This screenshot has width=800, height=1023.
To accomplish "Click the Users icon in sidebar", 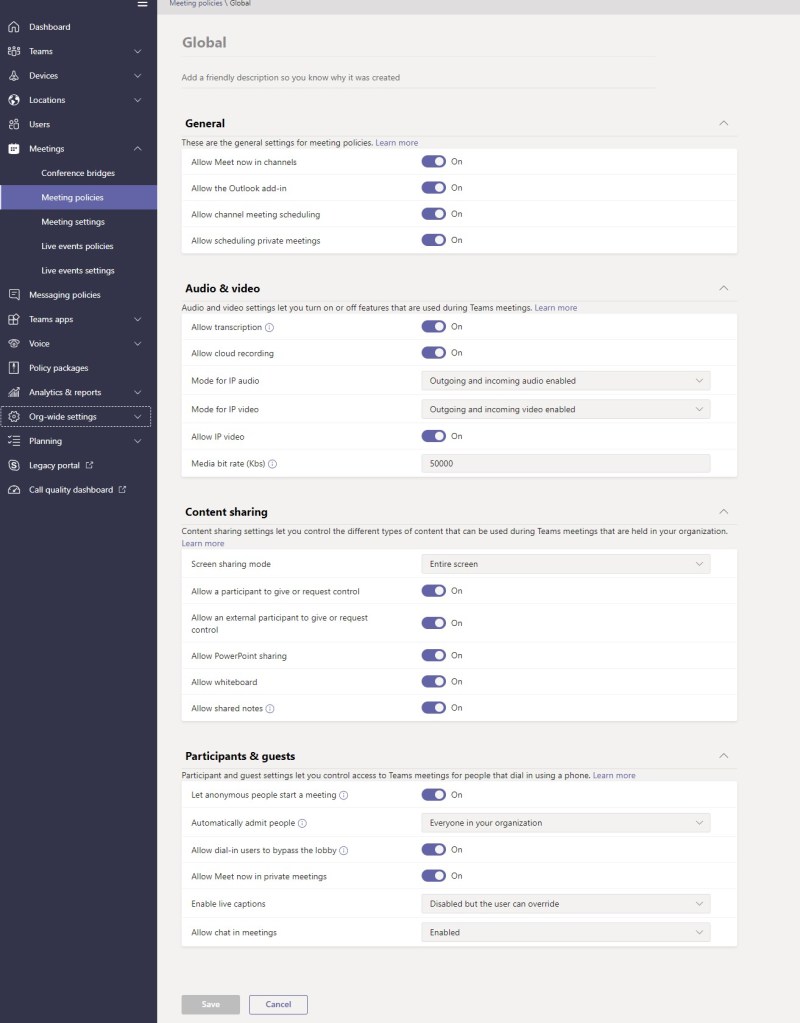I will [14, 125].
